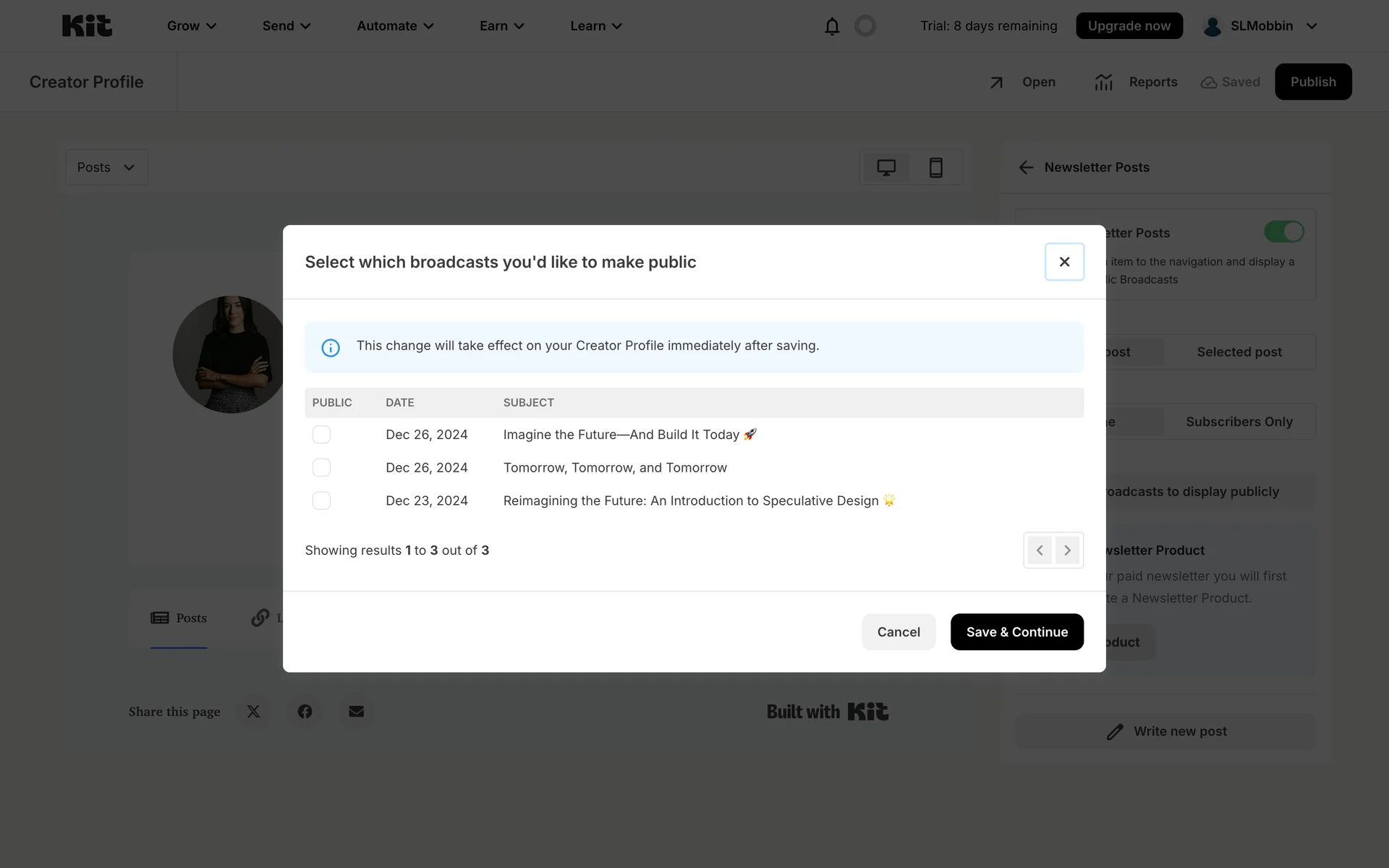
Task: Check 'Imagine the Future' broadcast checkbox
Action: (321, 435)
